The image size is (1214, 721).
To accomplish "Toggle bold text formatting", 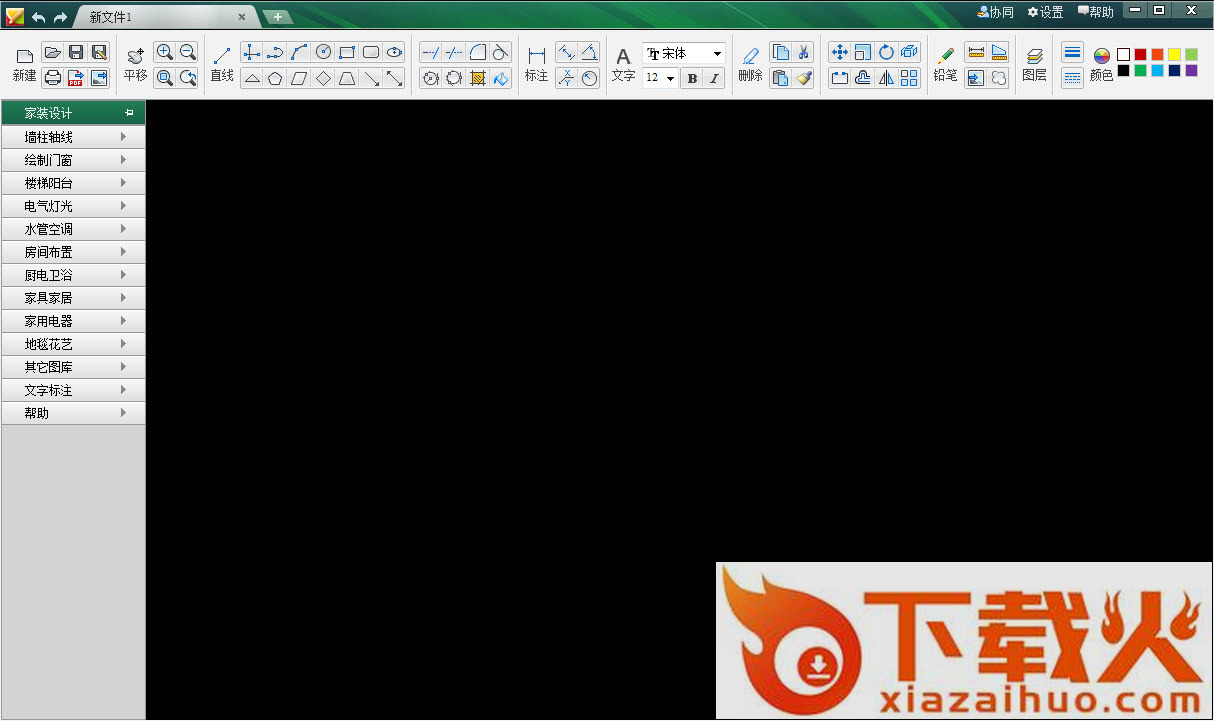I will 691,78.
